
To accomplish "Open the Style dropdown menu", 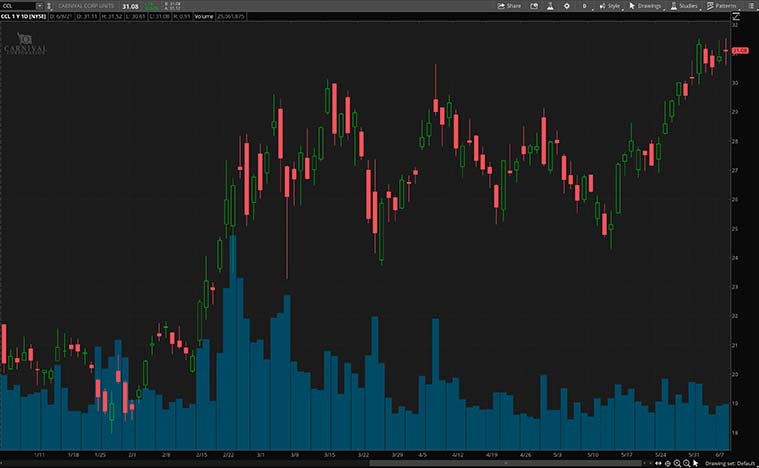I will click(x=609, y=5).
